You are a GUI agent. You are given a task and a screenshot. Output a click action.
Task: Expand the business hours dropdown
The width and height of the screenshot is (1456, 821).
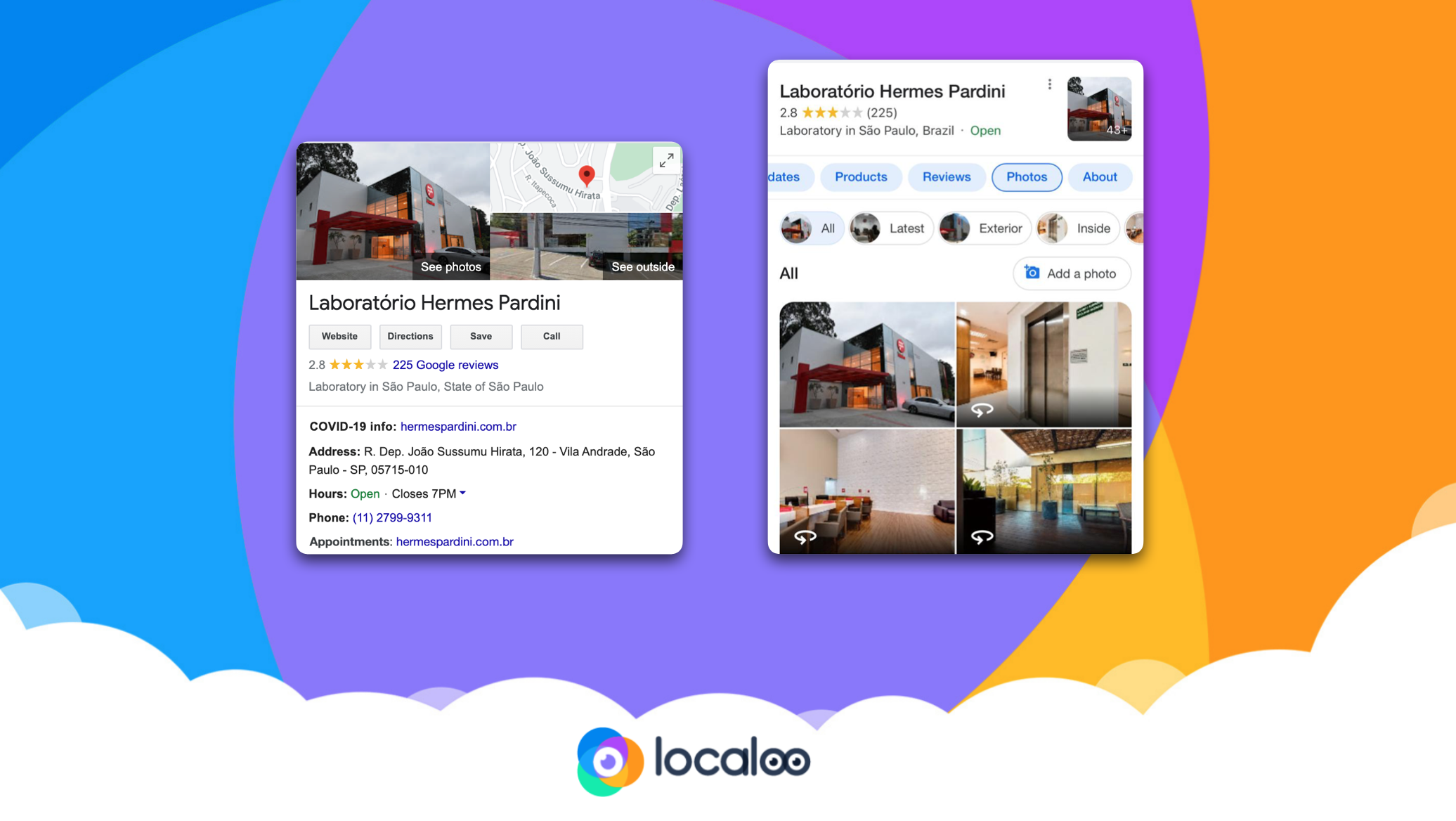click(x=463, y=492)
